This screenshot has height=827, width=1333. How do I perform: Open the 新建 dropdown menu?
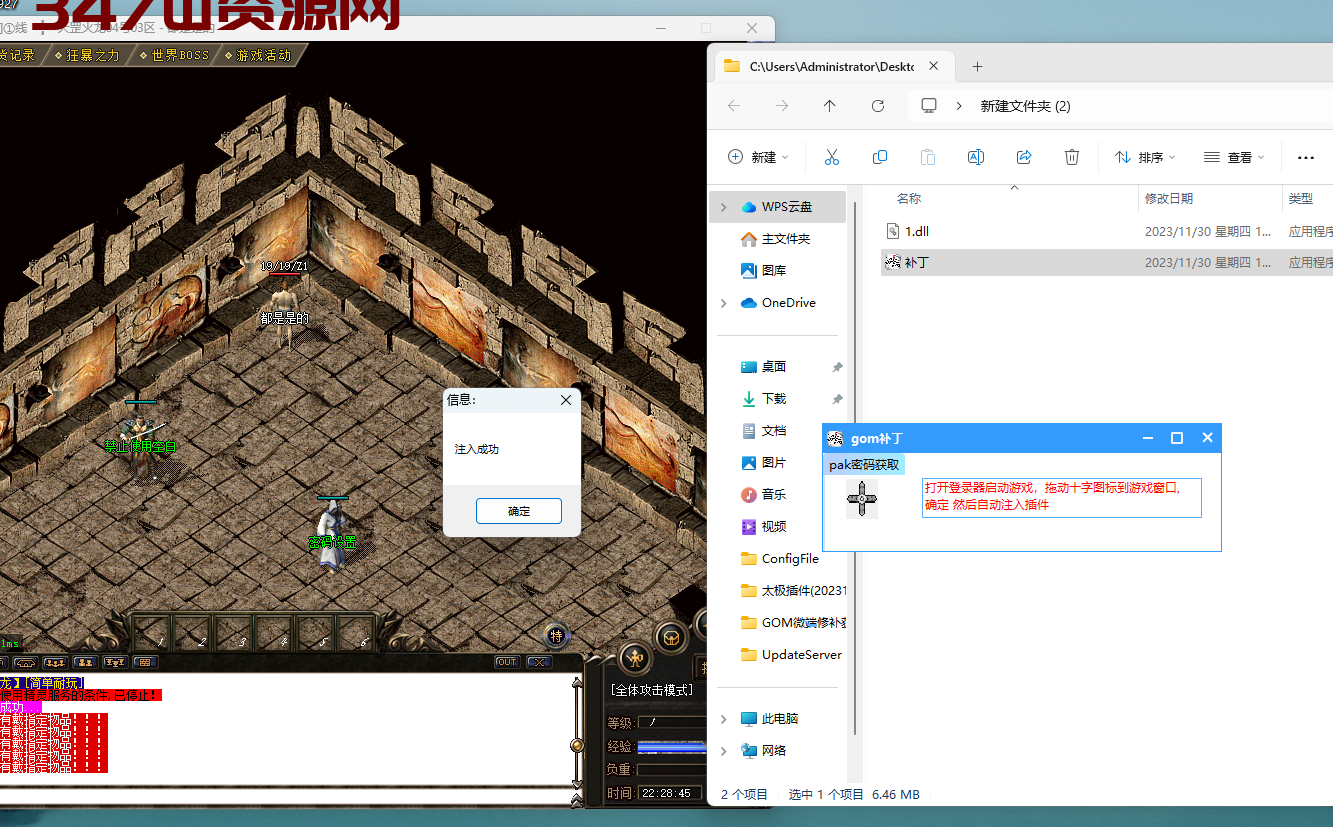758,157
